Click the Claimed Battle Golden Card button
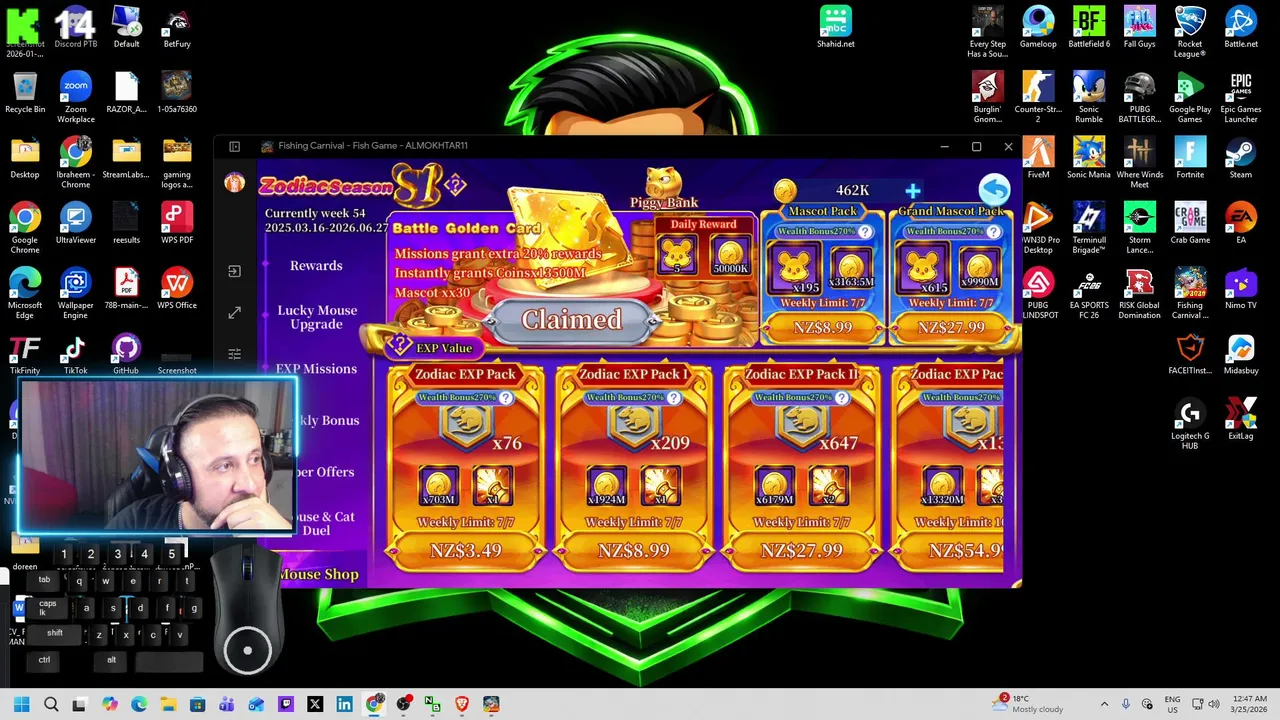The width and height of the screenshot is (1280, 720). [x=571, y=320]
